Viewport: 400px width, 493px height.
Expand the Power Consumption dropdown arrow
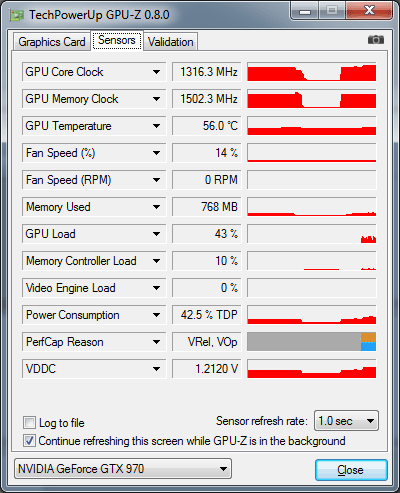[x=156, y=315]
